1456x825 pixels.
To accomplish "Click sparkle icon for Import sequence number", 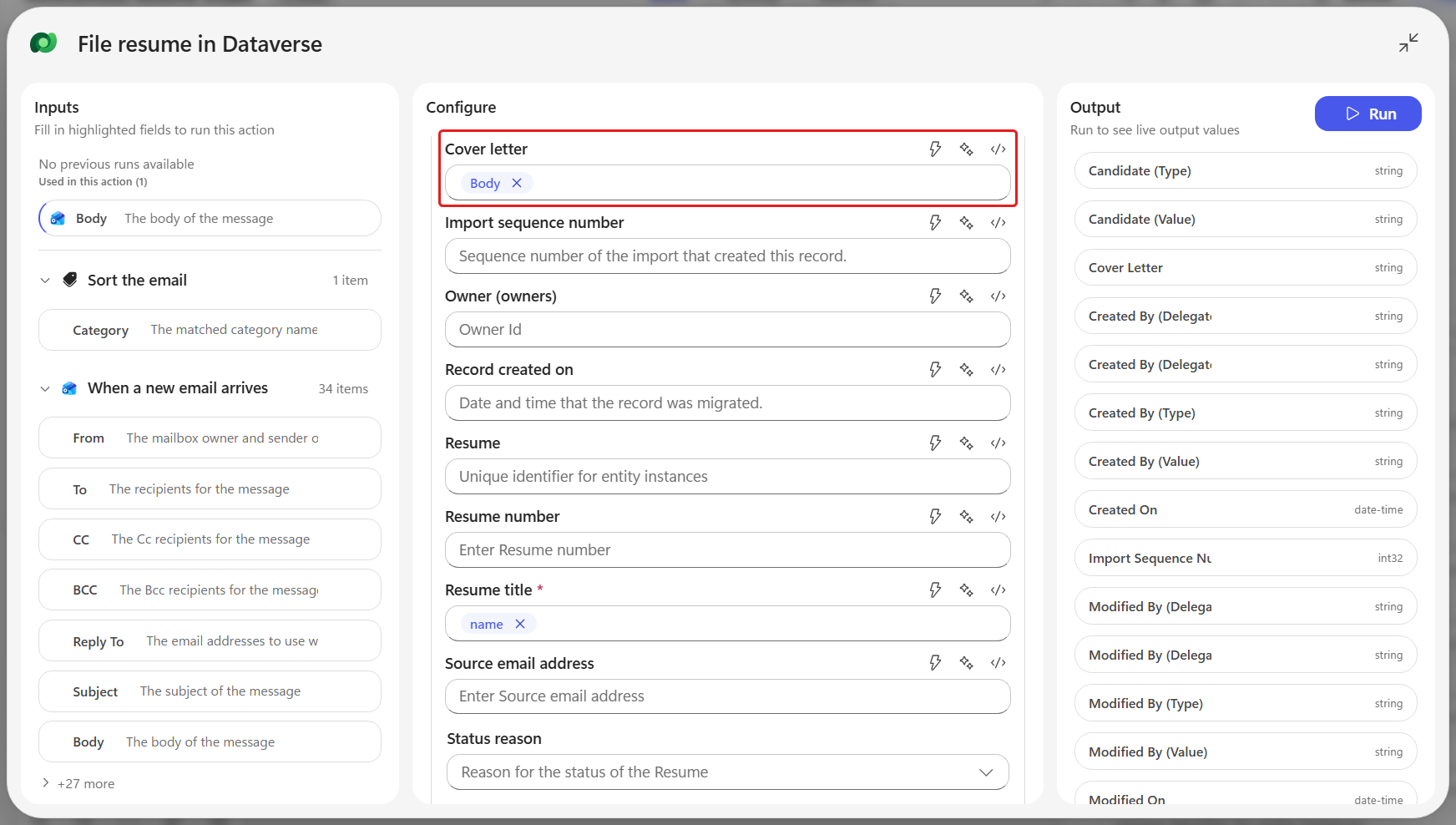I will pos(966,222).
